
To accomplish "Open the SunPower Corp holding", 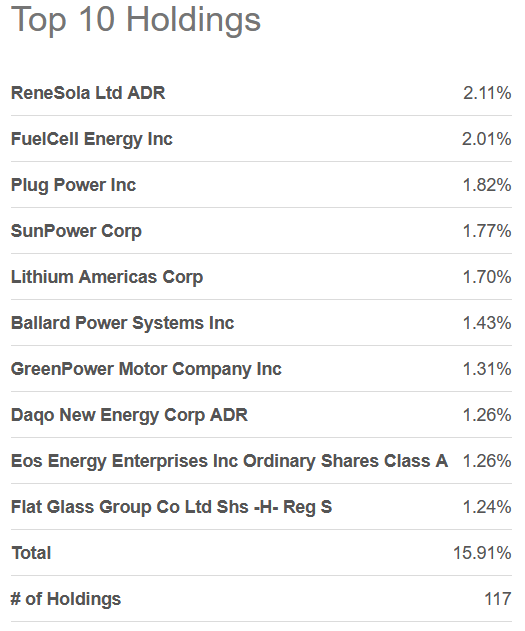I will click(76, 231).
